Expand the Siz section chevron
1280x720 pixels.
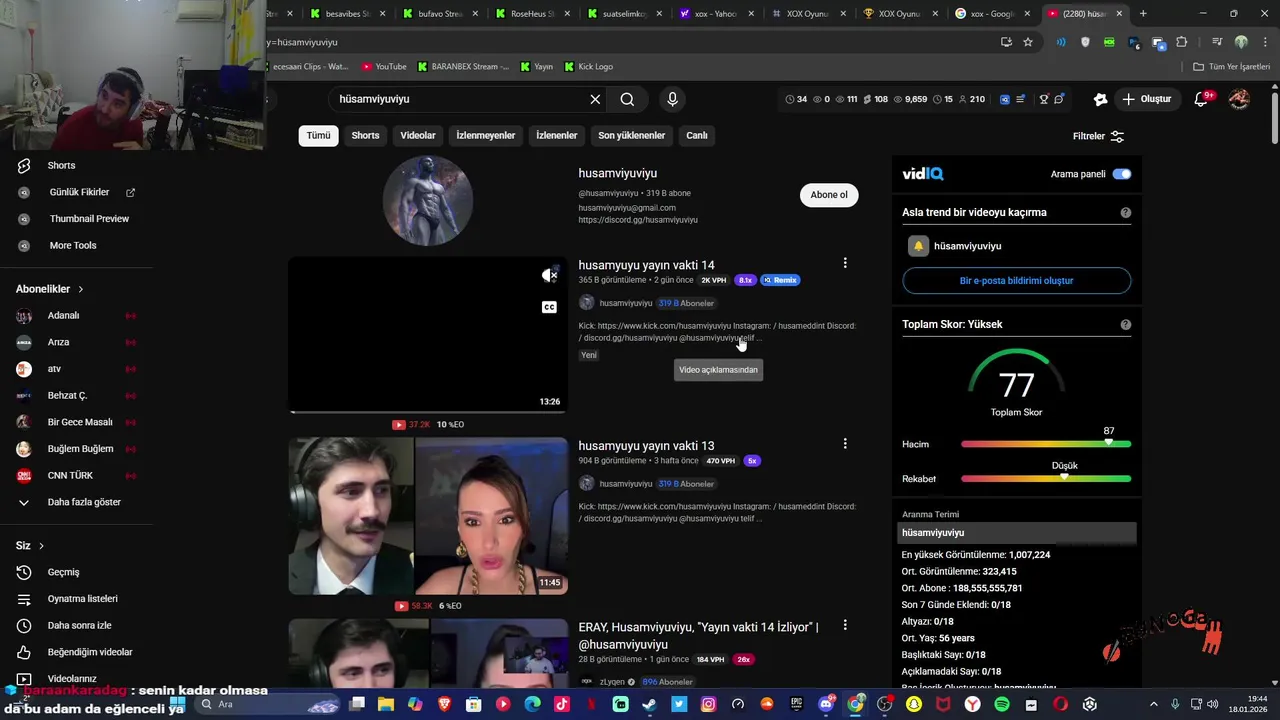(41, 546)
